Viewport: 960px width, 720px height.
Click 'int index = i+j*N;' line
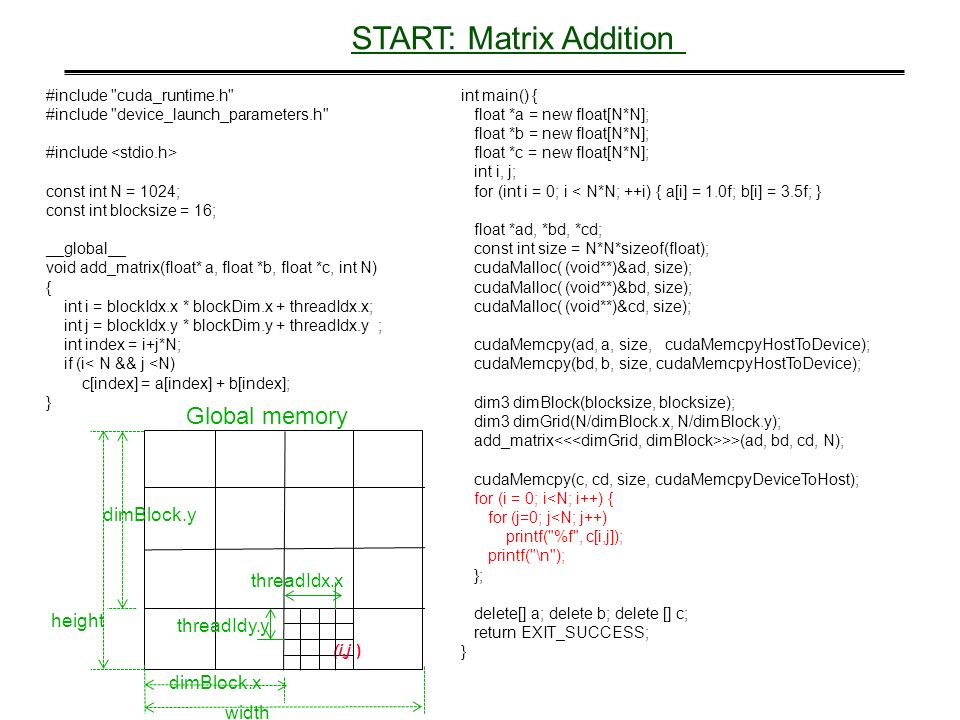pyautogui.click(x=122, y=344)
